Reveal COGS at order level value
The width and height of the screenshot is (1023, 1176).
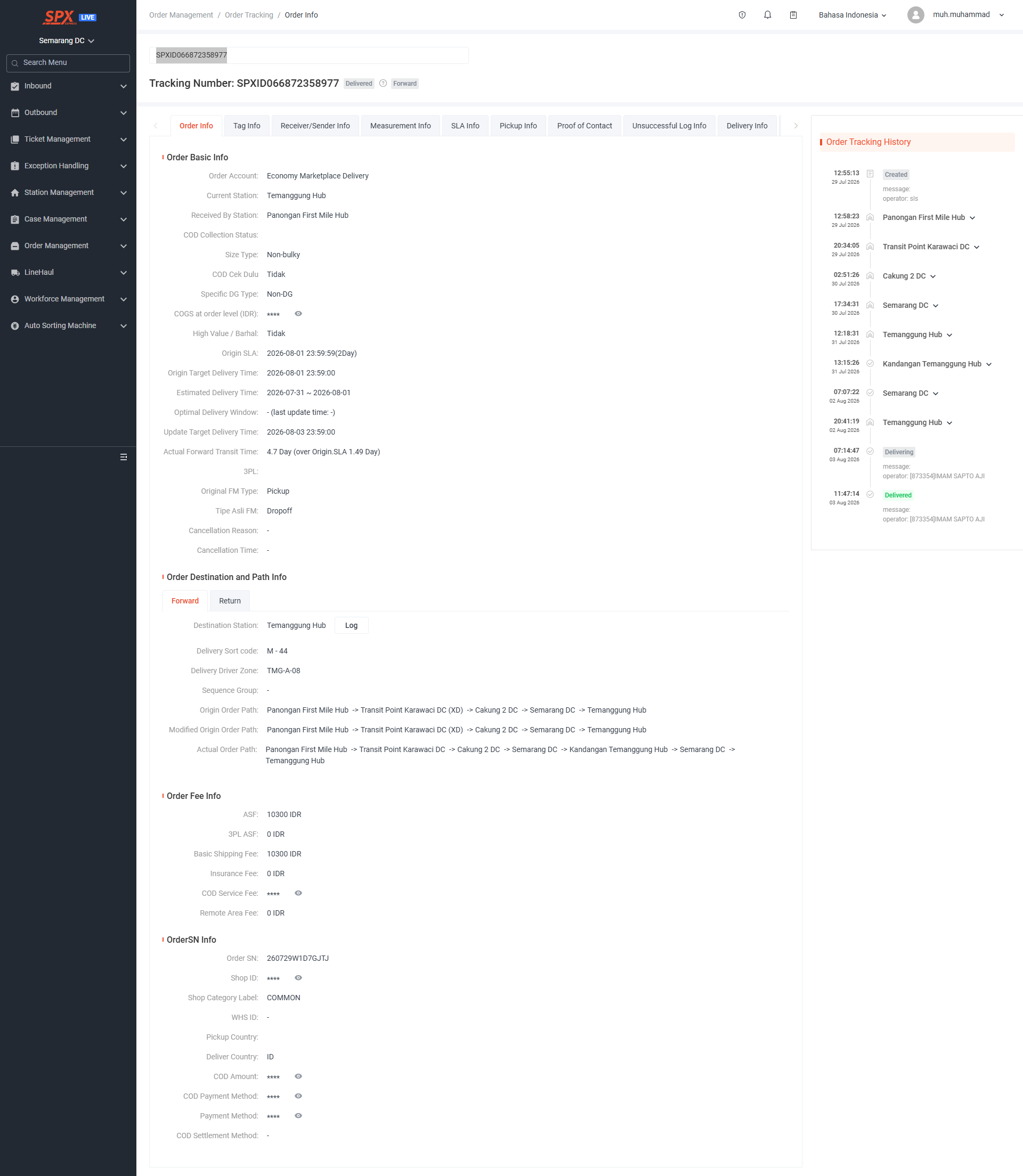pyautogui.click(x=298, y=314)
